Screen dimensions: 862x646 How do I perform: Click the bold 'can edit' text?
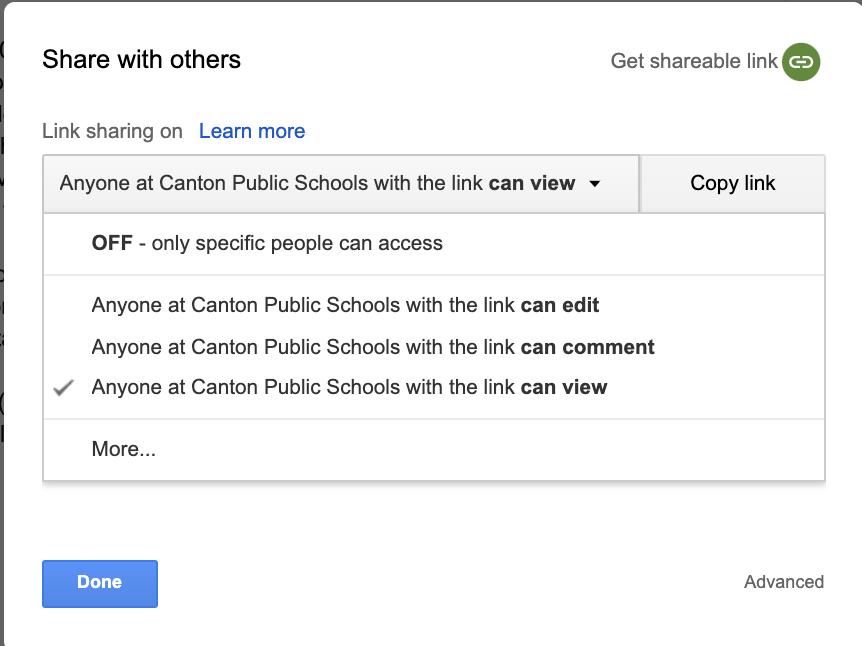[x=560, y=305]
